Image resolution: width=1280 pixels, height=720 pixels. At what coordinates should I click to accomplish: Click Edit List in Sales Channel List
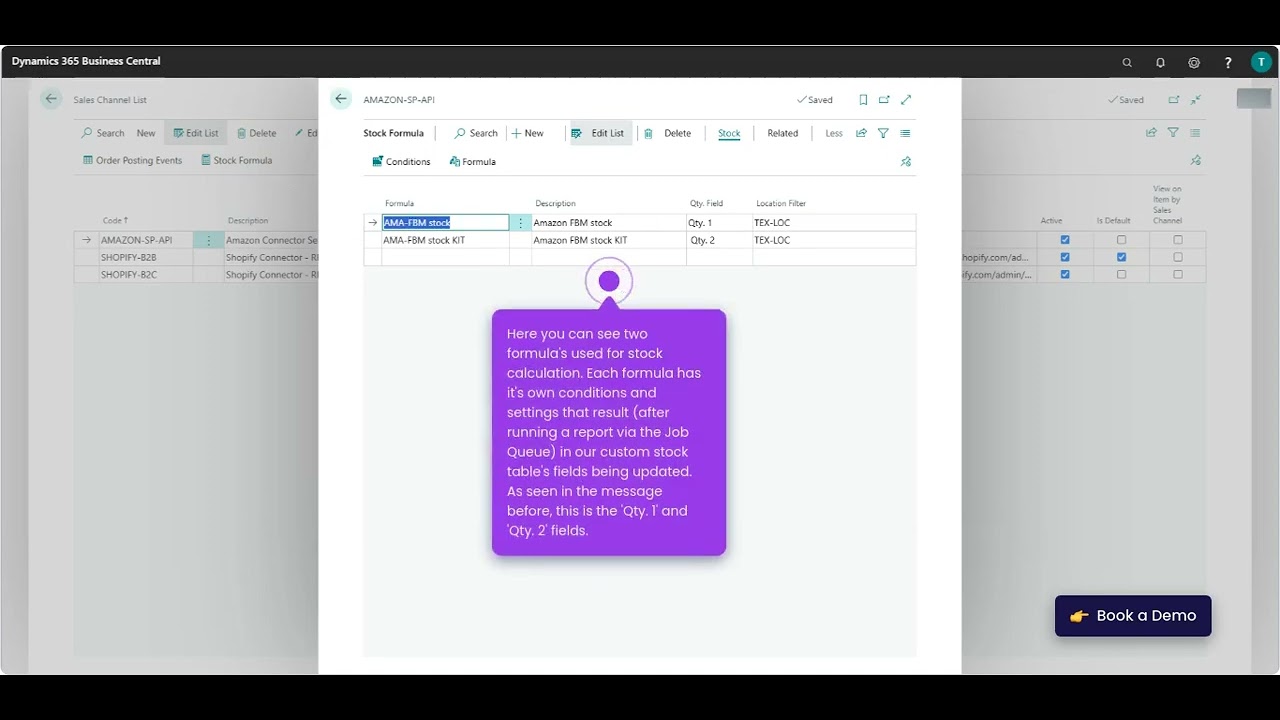tap(195, 133)
